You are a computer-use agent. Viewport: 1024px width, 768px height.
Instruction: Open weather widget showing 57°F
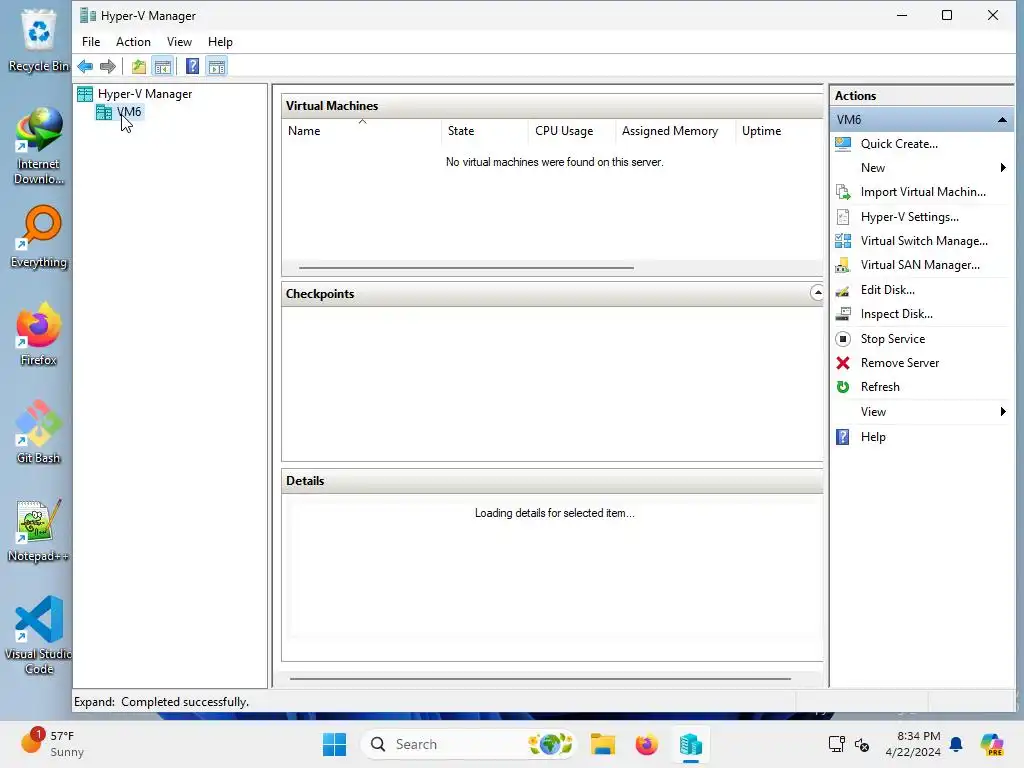(x=52, y=744)
